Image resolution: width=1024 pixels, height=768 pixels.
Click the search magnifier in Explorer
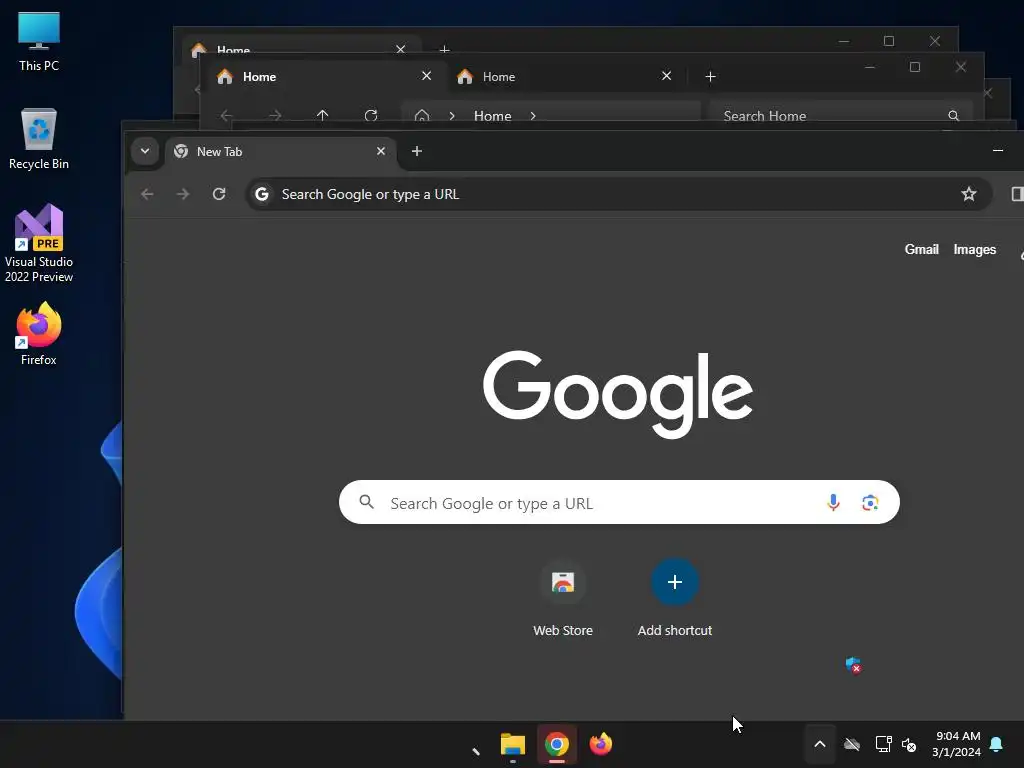[953, 116]
